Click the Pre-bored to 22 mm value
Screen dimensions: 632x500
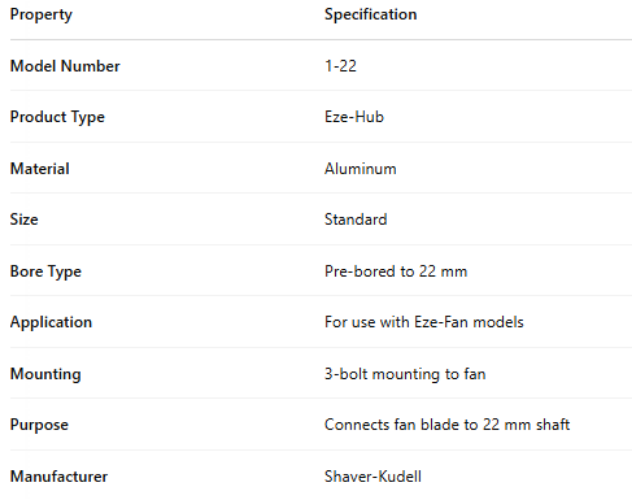click(396, 271)
